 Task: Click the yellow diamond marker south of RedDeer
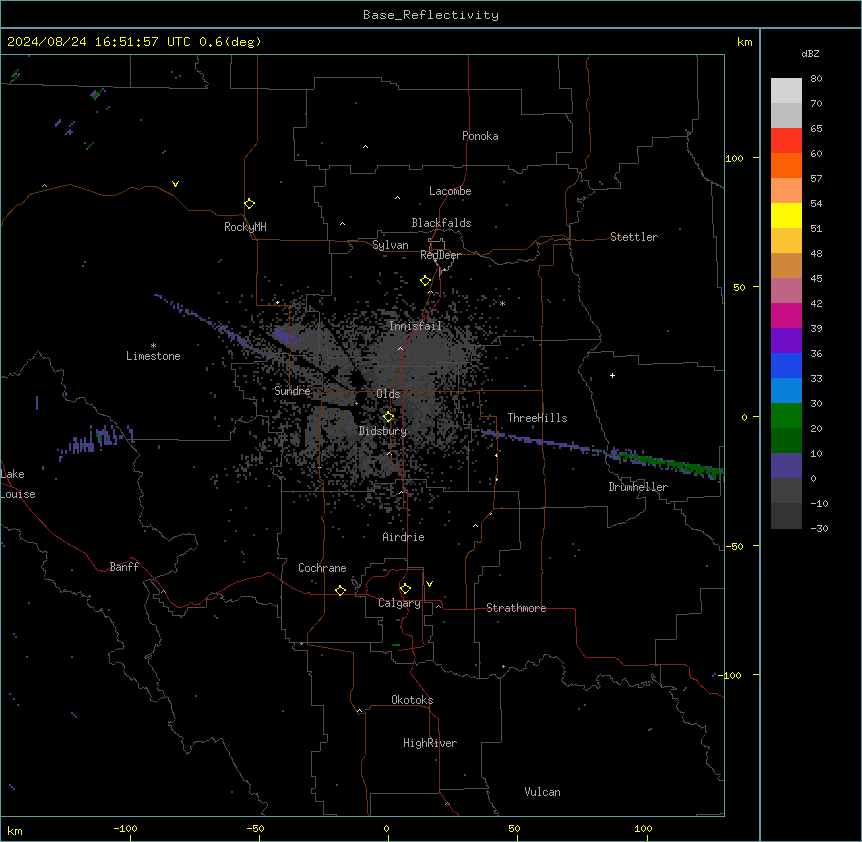coord(426,281)
